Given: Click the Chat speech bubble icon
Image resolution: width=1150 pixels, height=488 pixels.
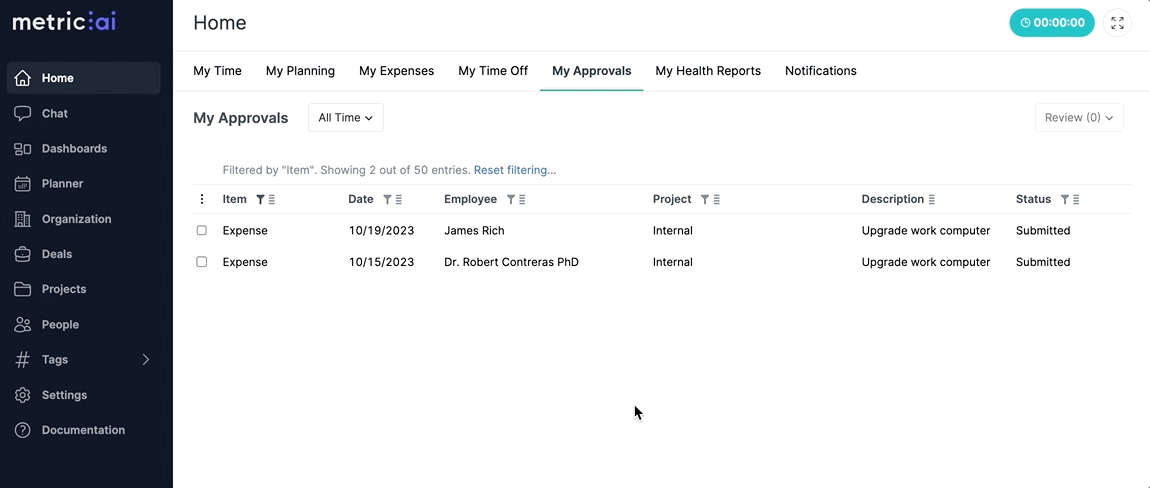Looking at the screenshot, I should [x=23, y=113].
